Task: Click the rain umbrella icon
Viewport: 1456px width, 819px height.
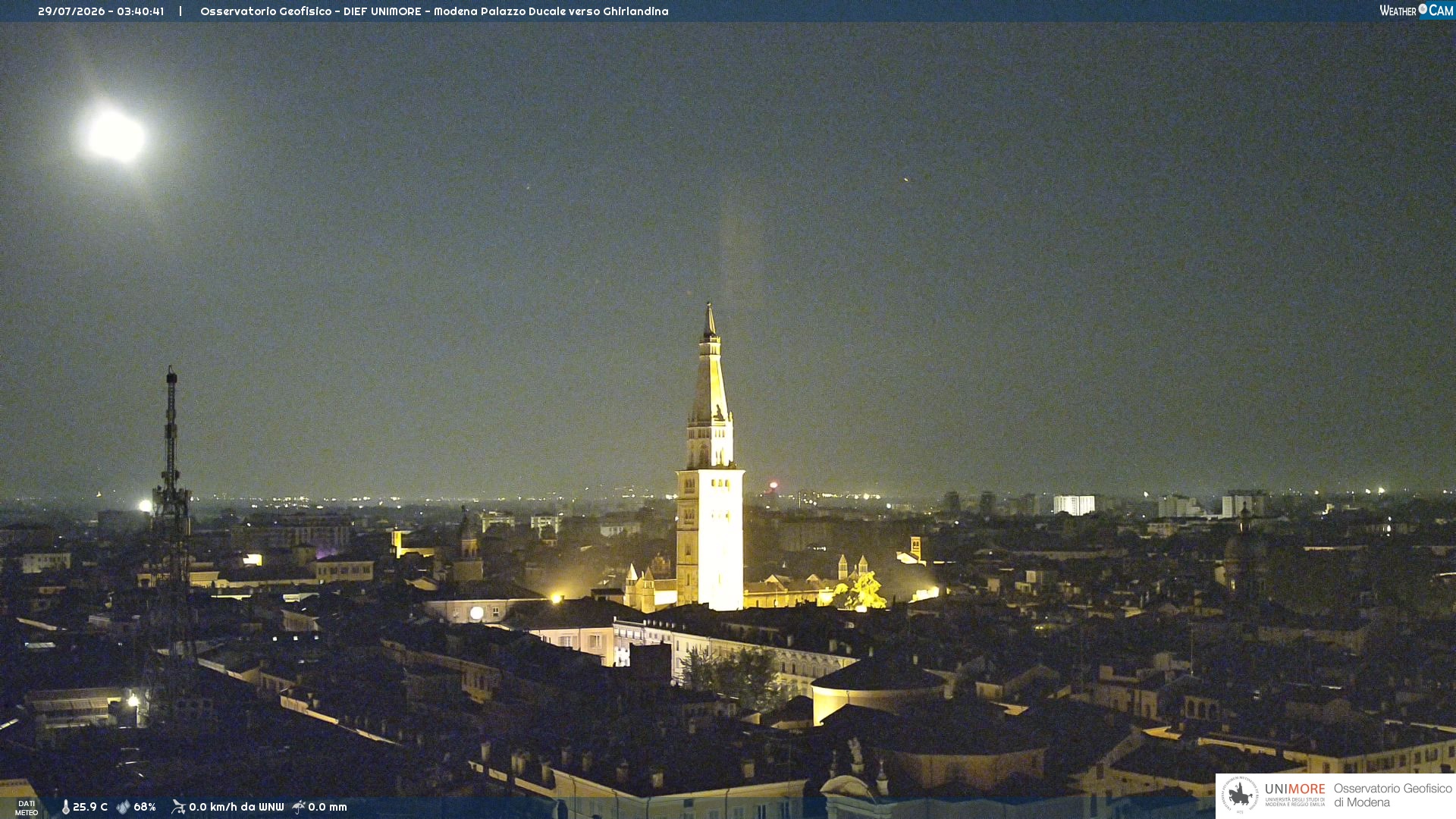Action: pos(299,807)
